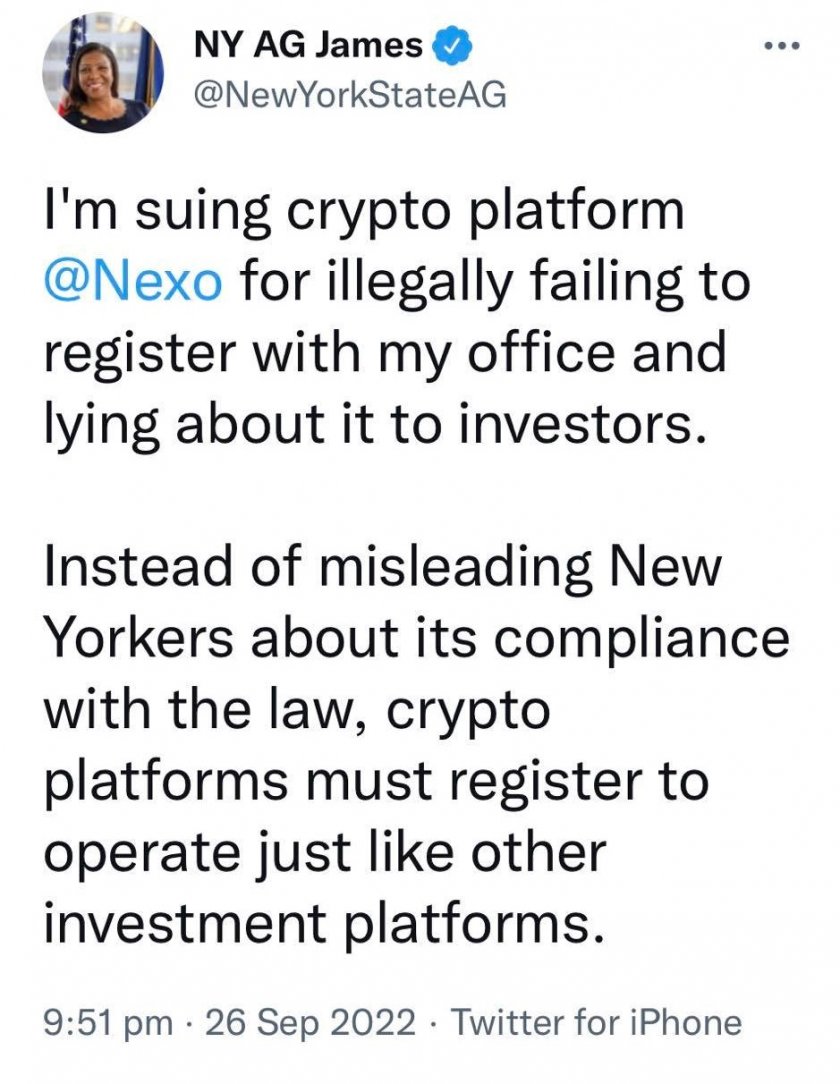Click the line "platforms must register to"
Viewport: 840px width, 1084px height.
coord(376,783)
